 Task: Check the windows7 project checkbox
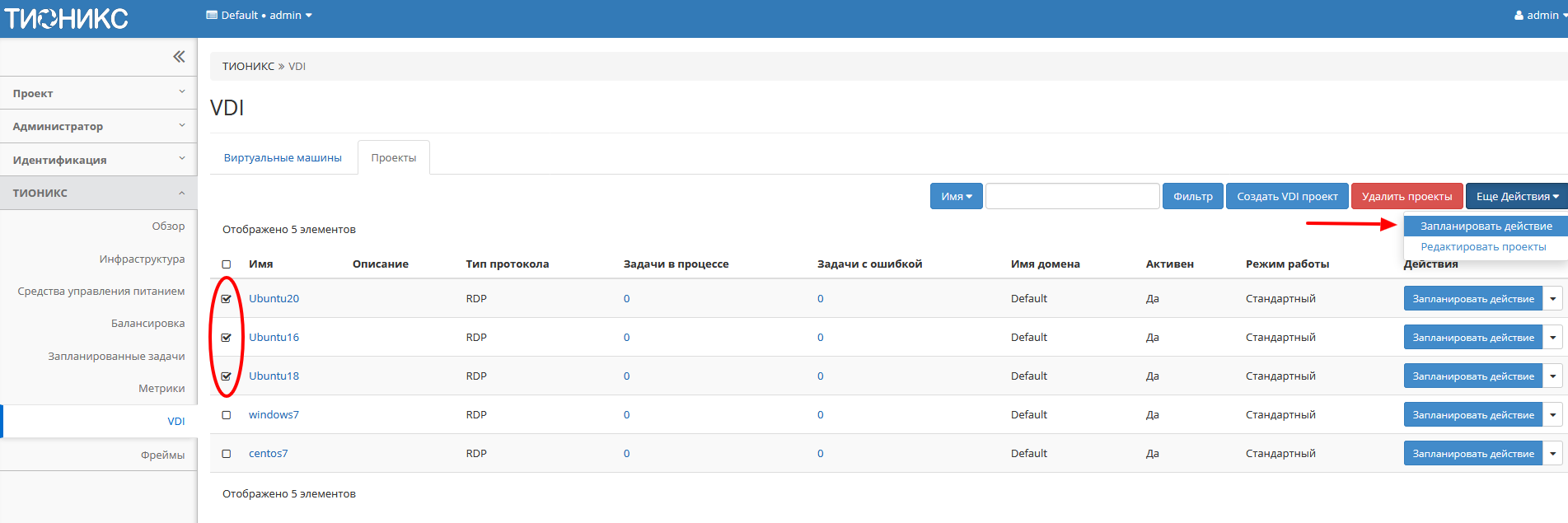227,415
